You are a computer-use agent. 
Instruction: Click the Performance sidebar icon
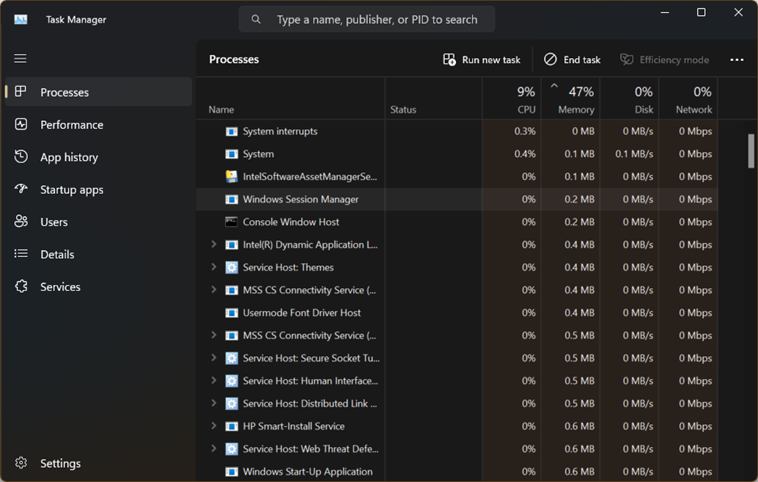pyautogui.click(x=21, y=124)
